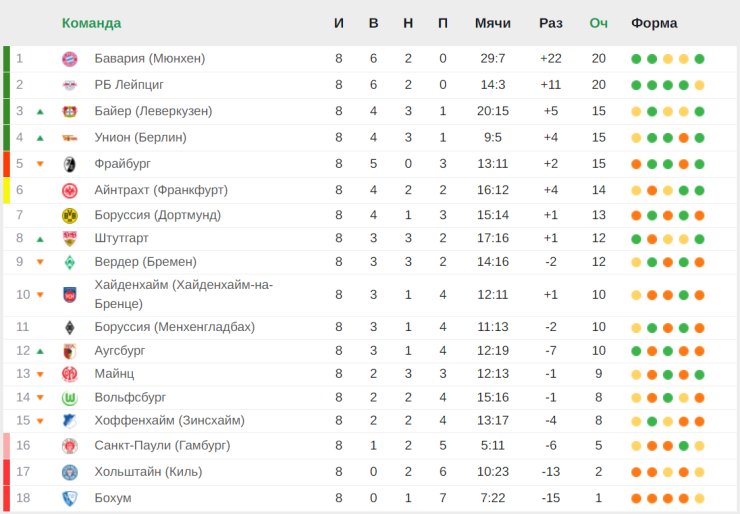Click the Форма column header

[x=654, y=23]
